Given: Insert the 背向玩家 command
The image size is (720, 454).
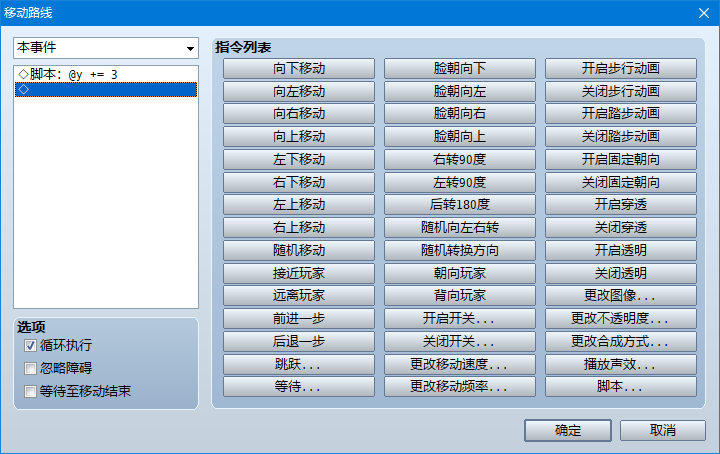Looking at the screenshot, I should coord(460,296).
